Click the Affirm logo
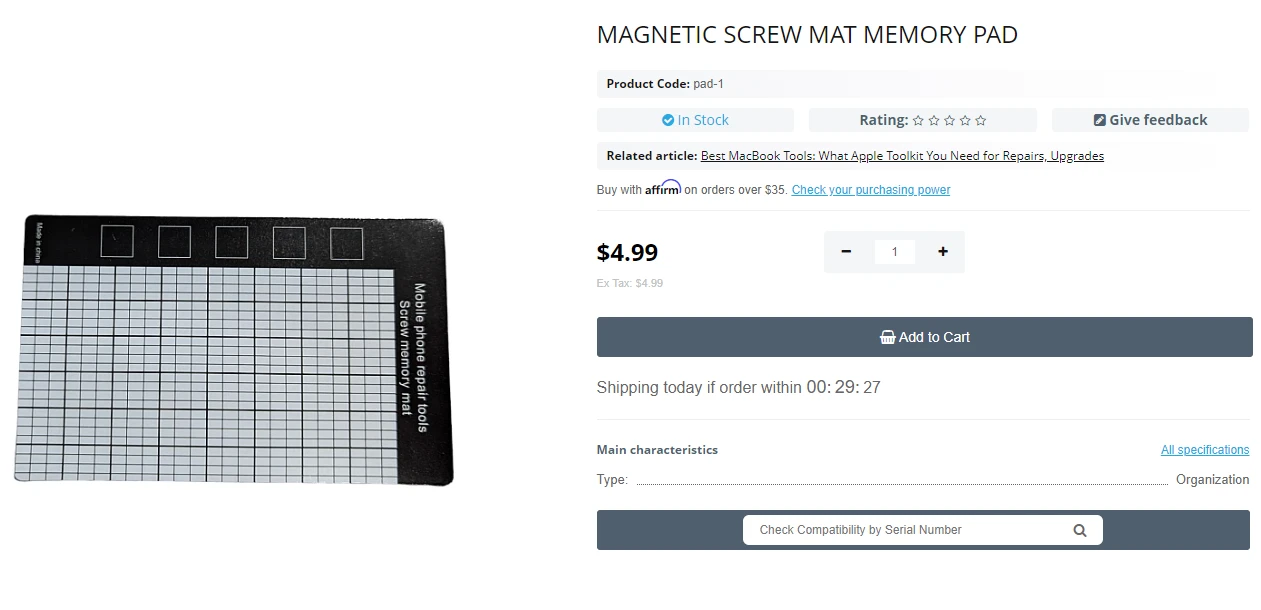 click(663, 188)
